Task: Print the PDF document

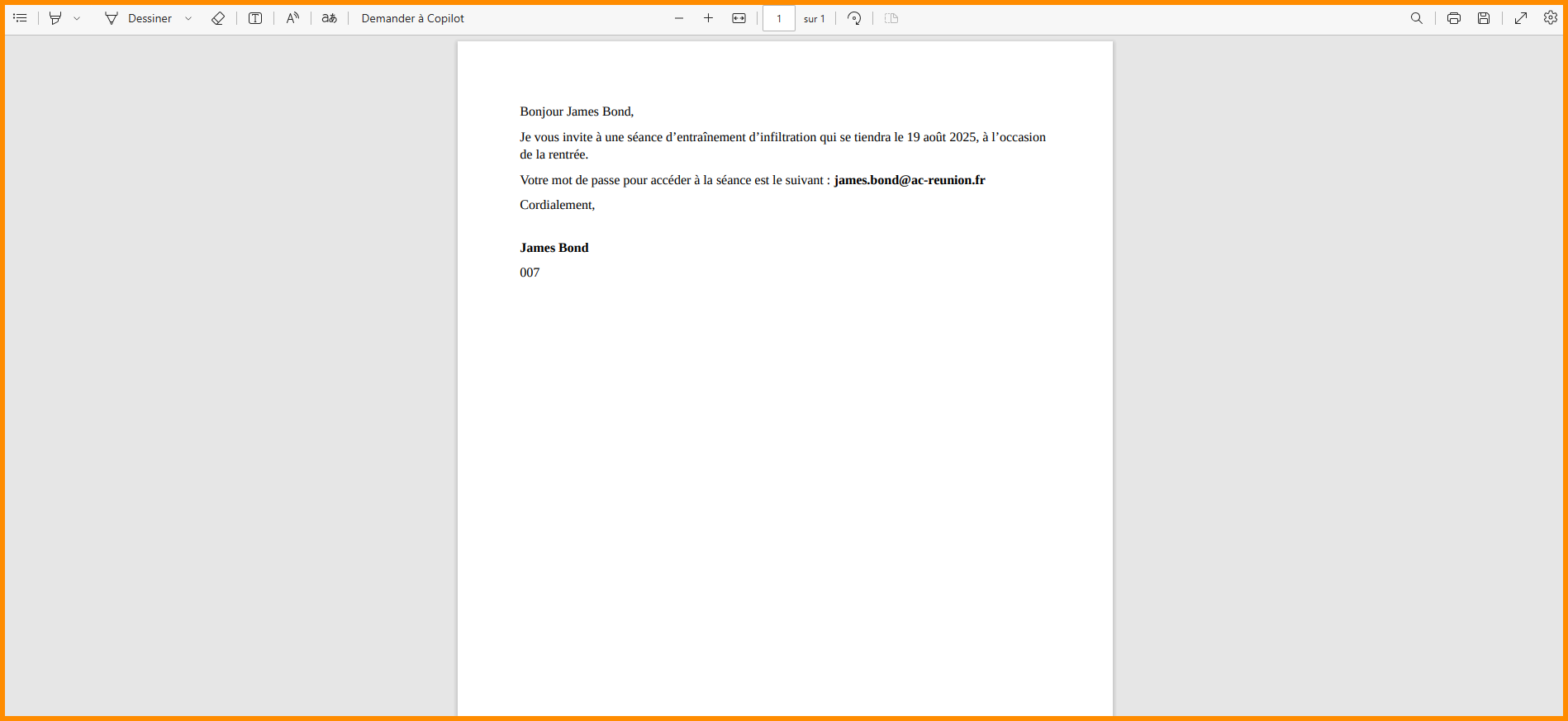Action: [1454, 18]
